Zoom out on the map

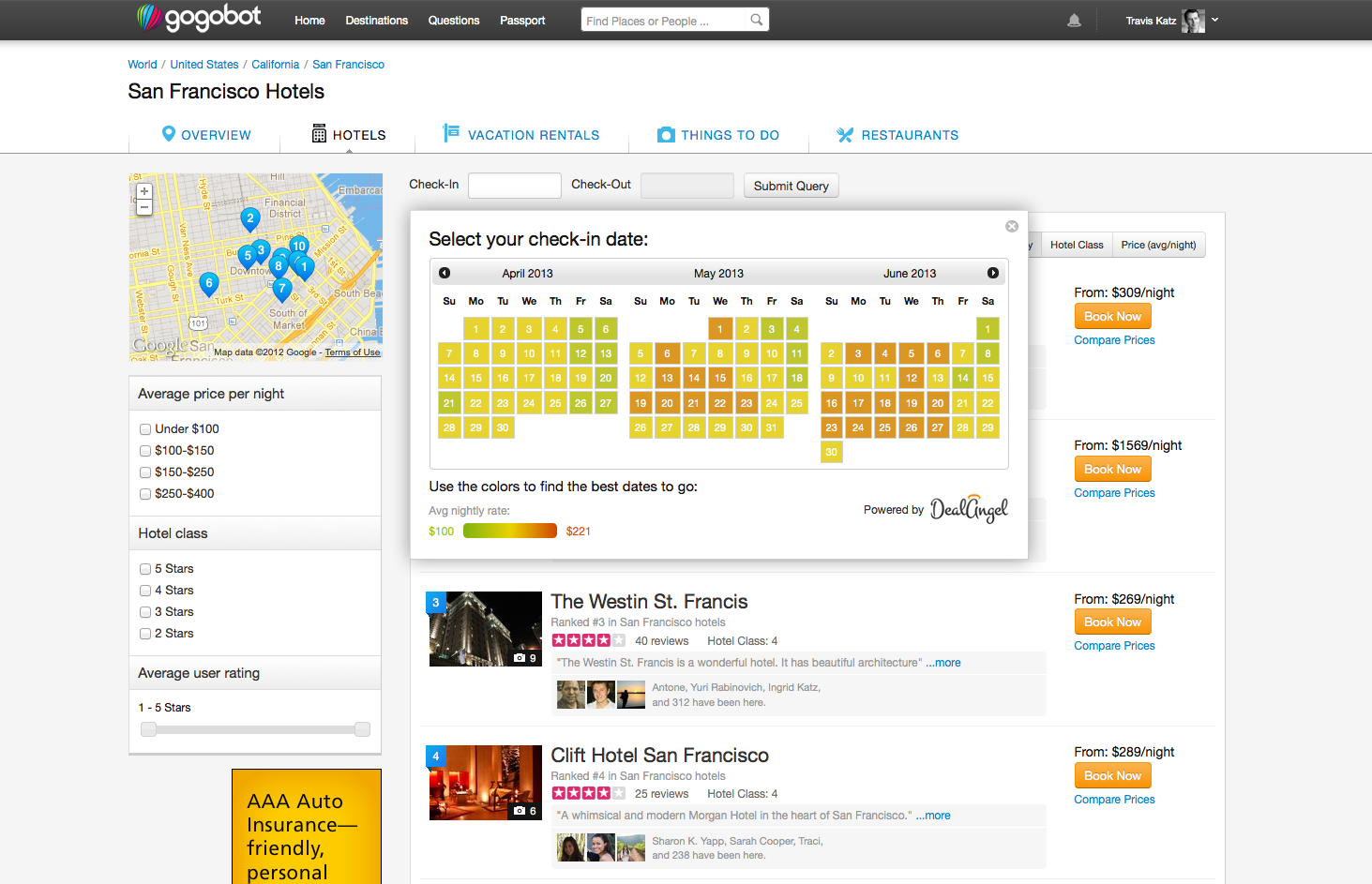pos(144,207)
